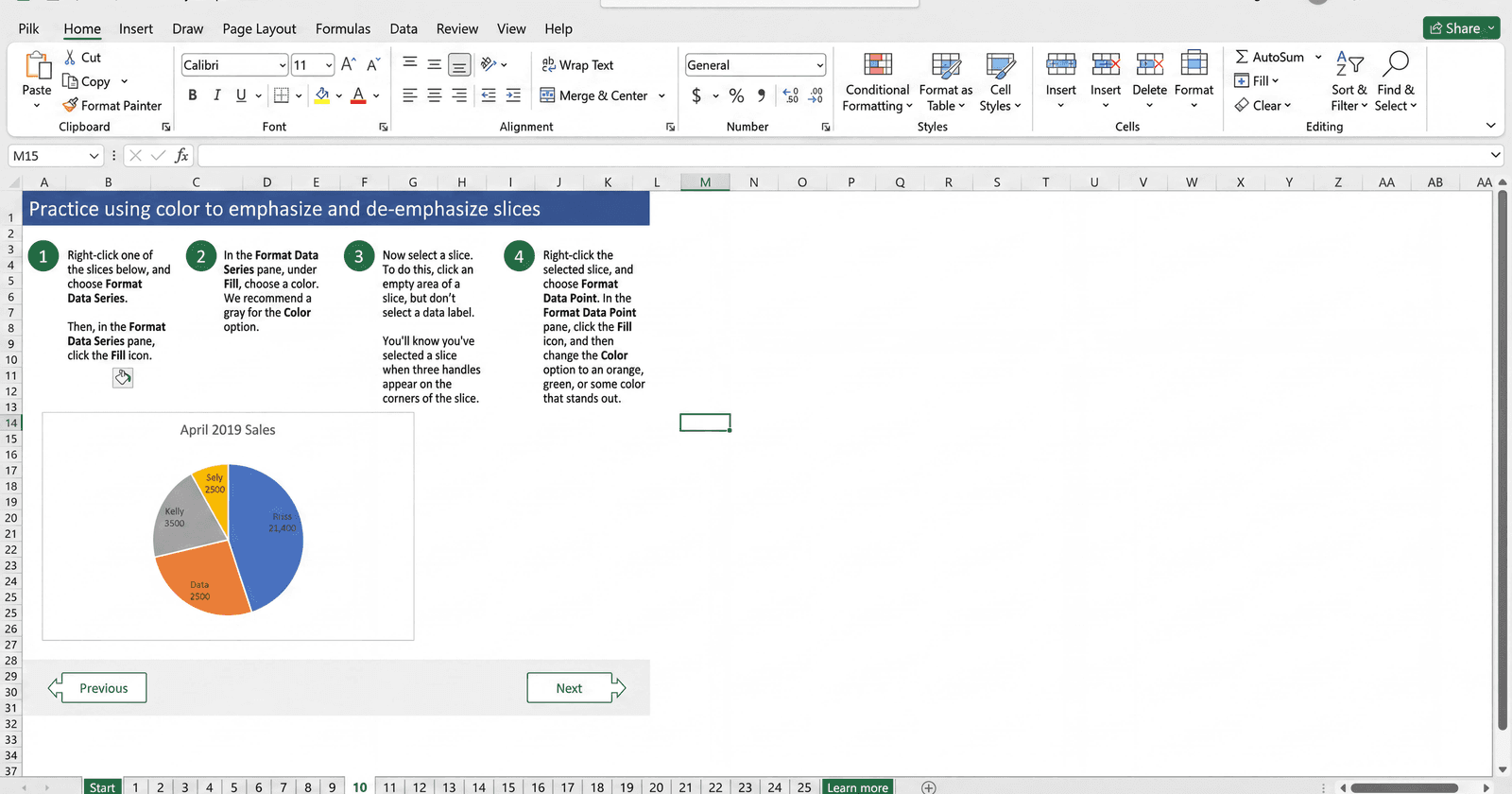Open Sort & Filter menu
The width and height of the screenshot is (1512, 794).
pyautogui.click(x=1349, y=82)
